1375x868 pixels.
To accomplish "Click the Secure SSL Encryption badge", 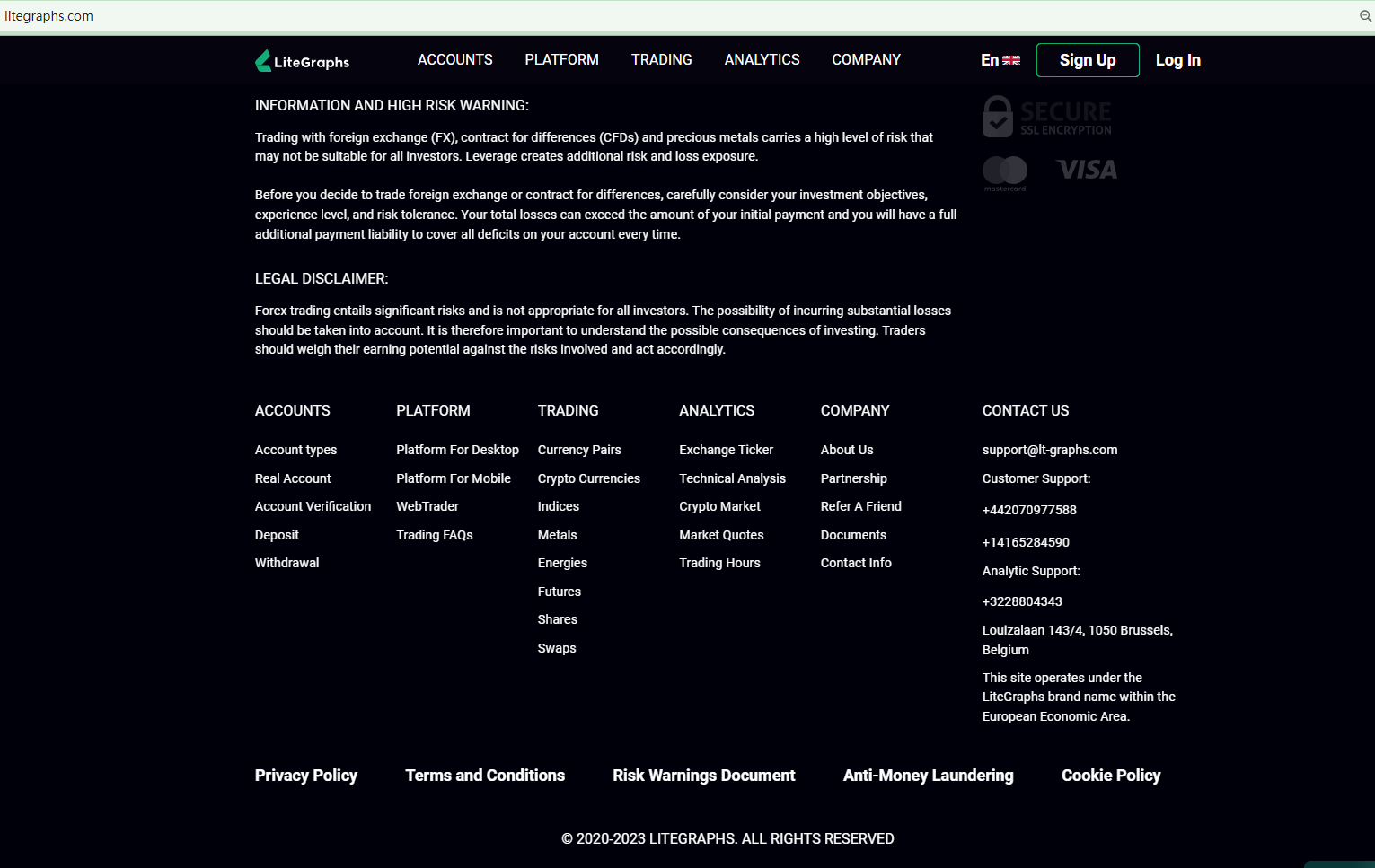I will [x=1047, y=117].
